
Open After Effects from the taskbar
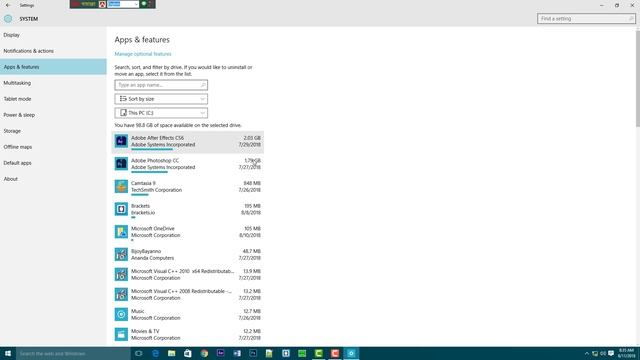pyautogui.click(x=220, y=353)
